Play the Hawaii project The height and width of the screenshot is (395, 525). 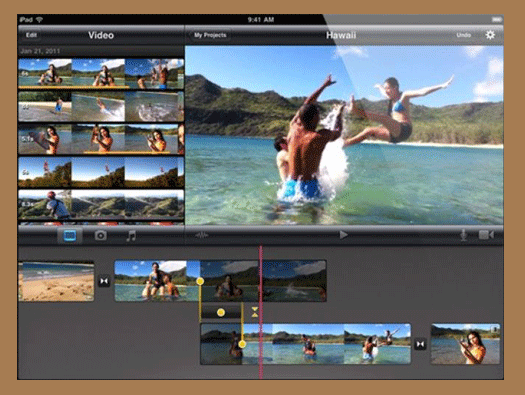343,235
